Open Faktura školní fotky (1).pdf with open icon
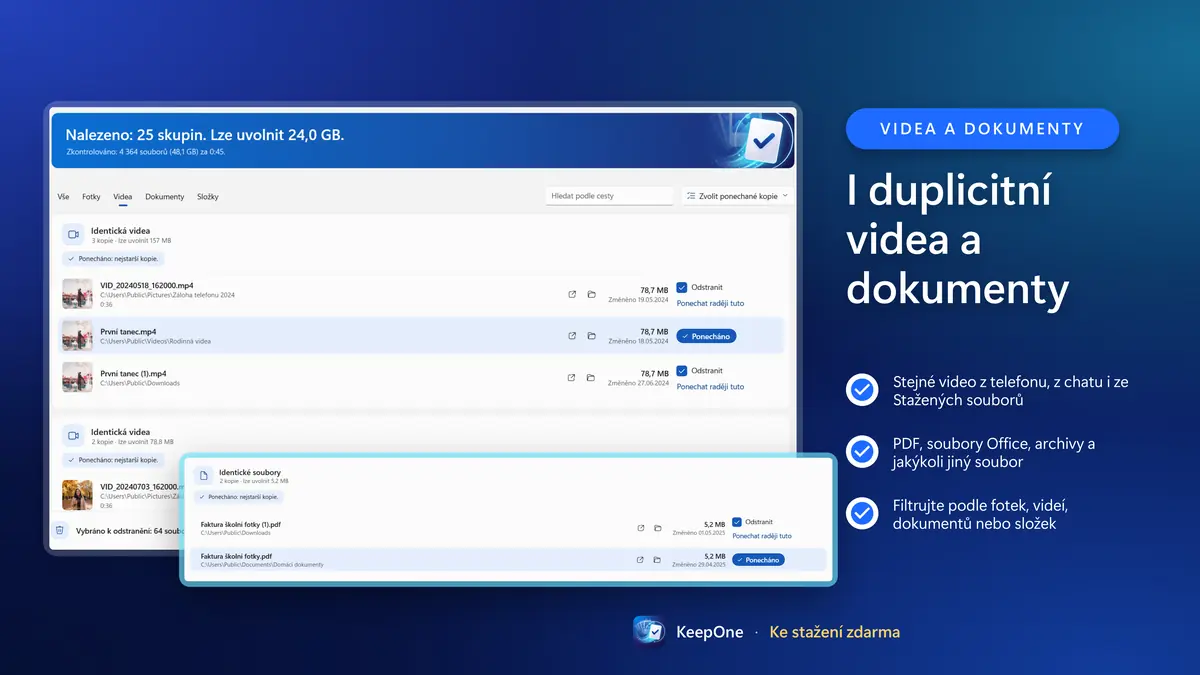Screen dimensions: 1200x675 tap(640, 528)
